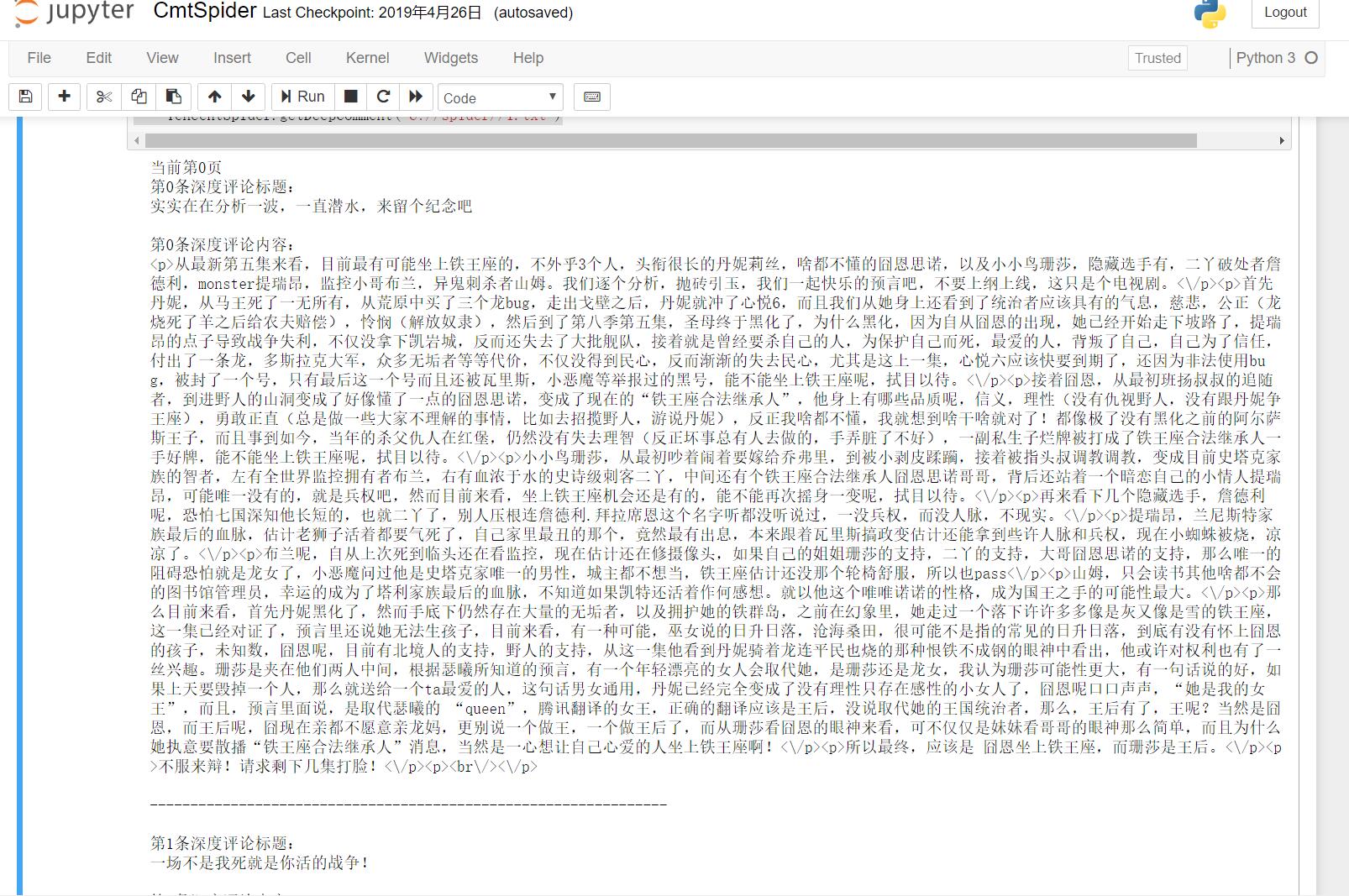Copy selected cells icon
Viewport: 1349px width, 896px height.
pyautogui.click(x=139, y=97)
